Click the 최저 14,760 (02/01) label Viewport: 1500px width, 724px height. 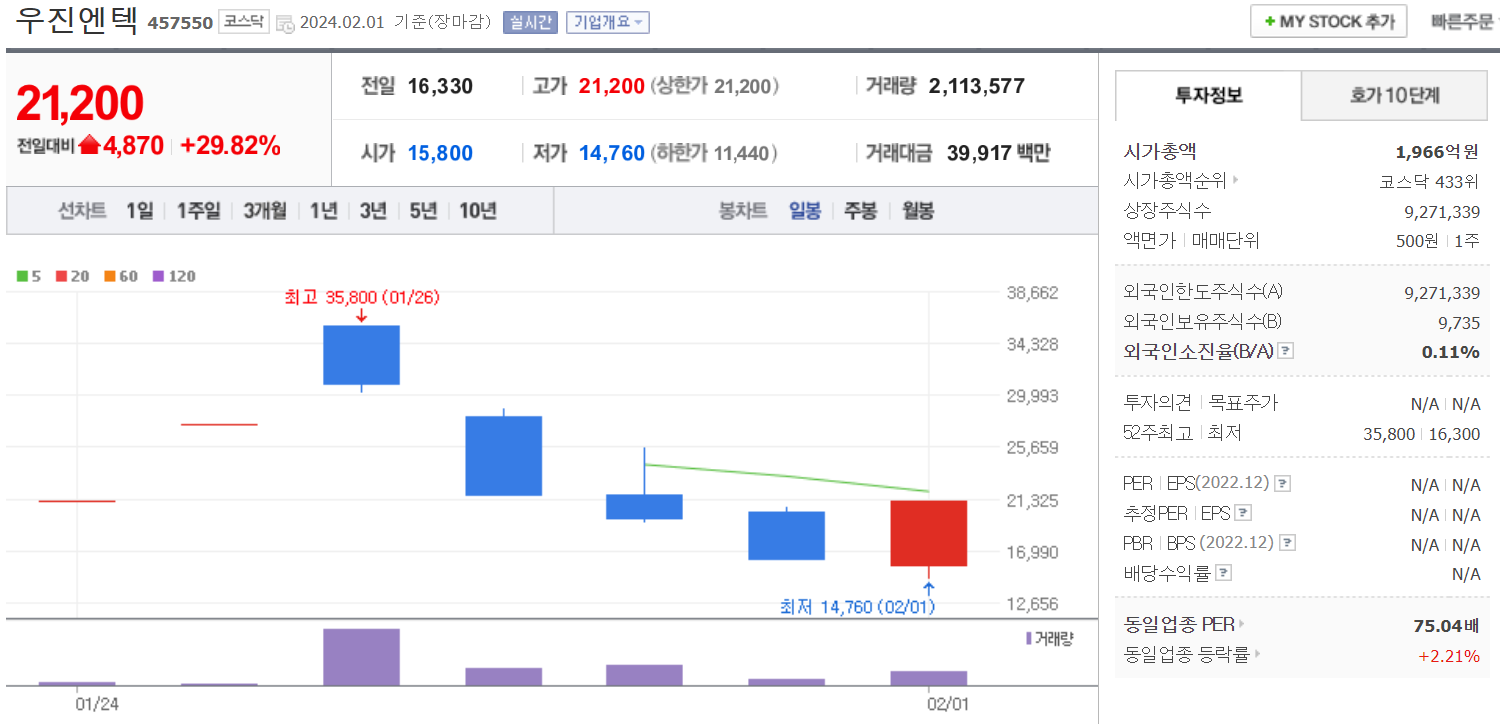point(858,606)
